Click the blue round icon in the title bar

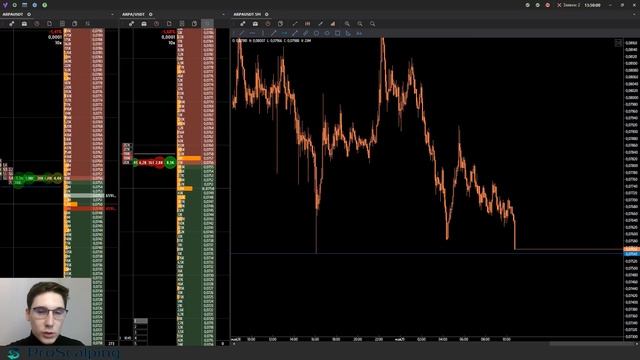coord(34,5)
